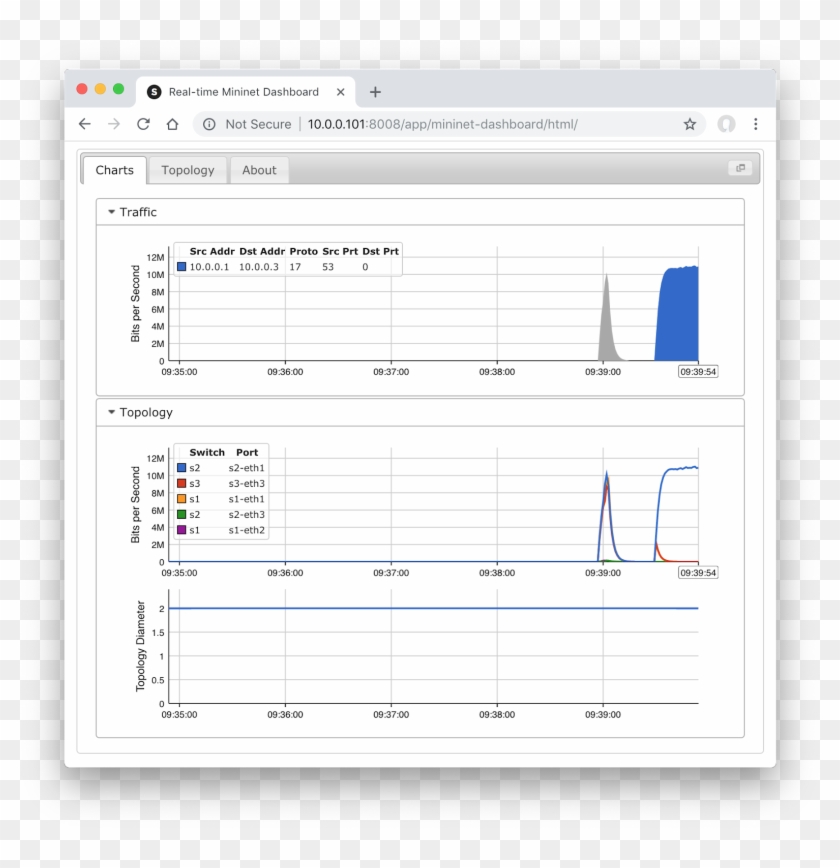
Task: Open the Chrome three-dot menu icon
Action: point(755,123)
